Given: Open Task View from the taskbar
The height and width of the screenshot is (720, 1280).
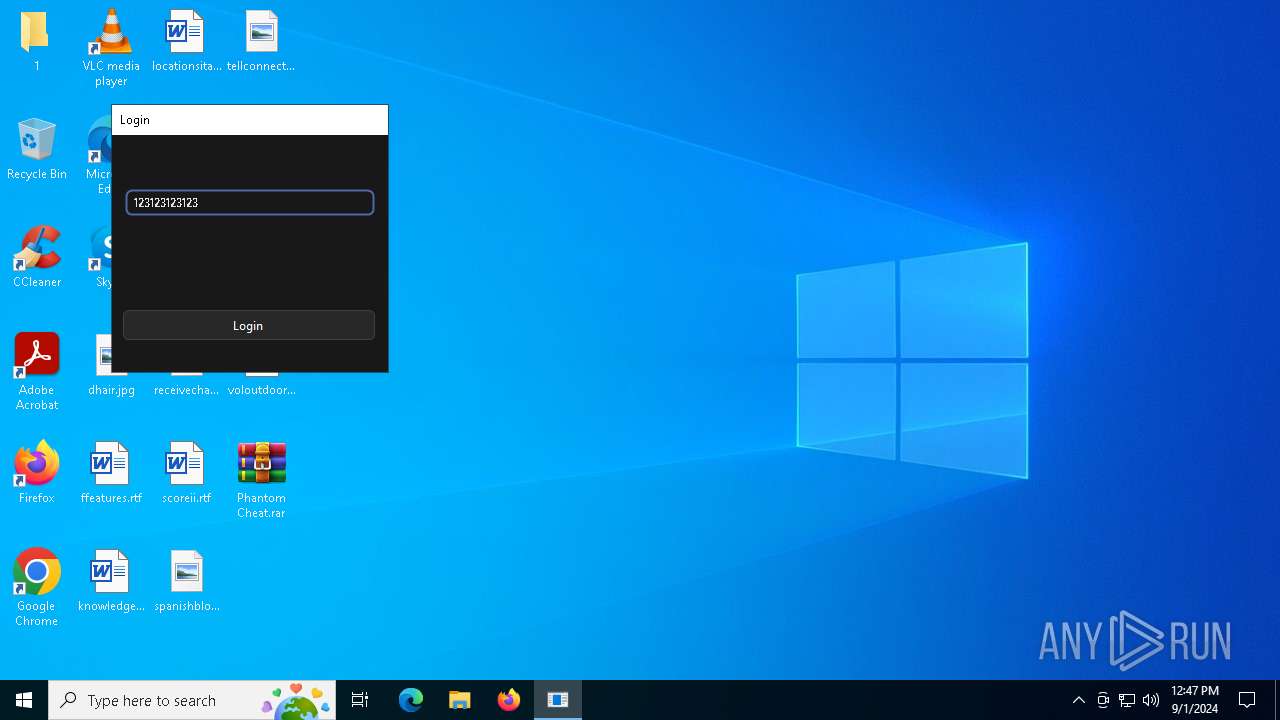Looking at the screenshot, I should click(360, 700).
